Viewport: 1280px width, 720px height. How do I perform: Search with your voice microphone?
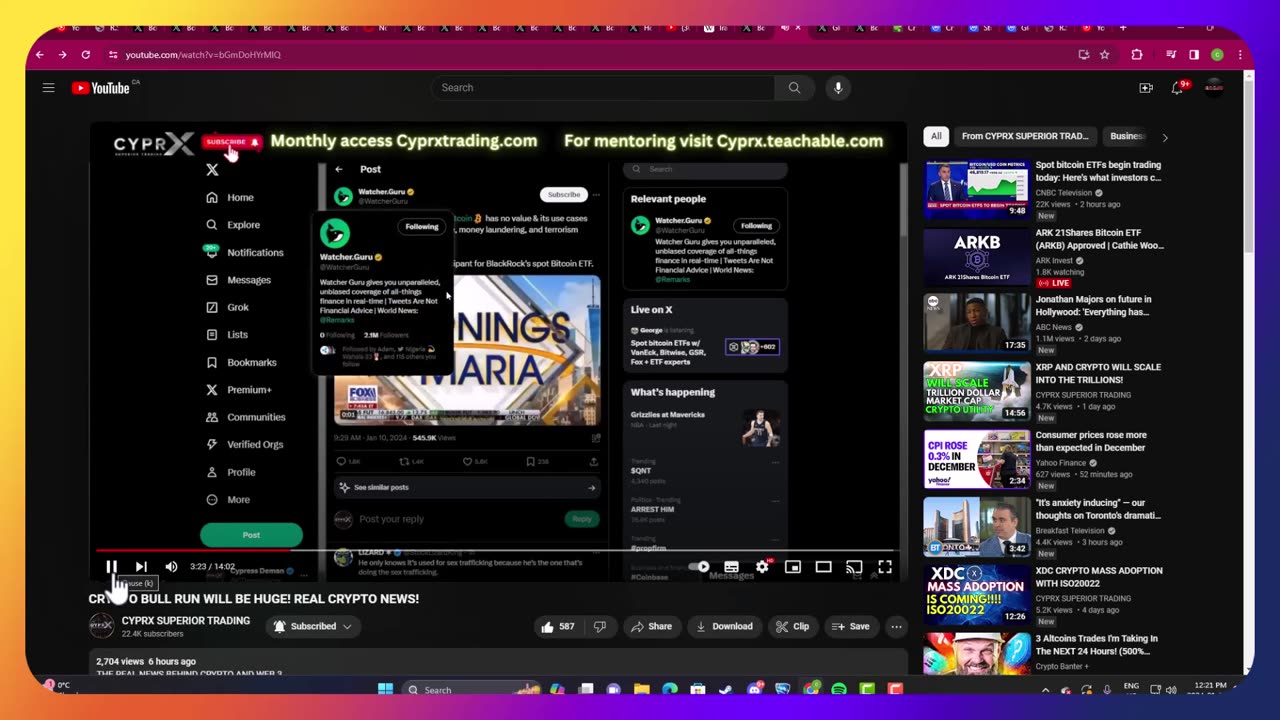(838, 88)
